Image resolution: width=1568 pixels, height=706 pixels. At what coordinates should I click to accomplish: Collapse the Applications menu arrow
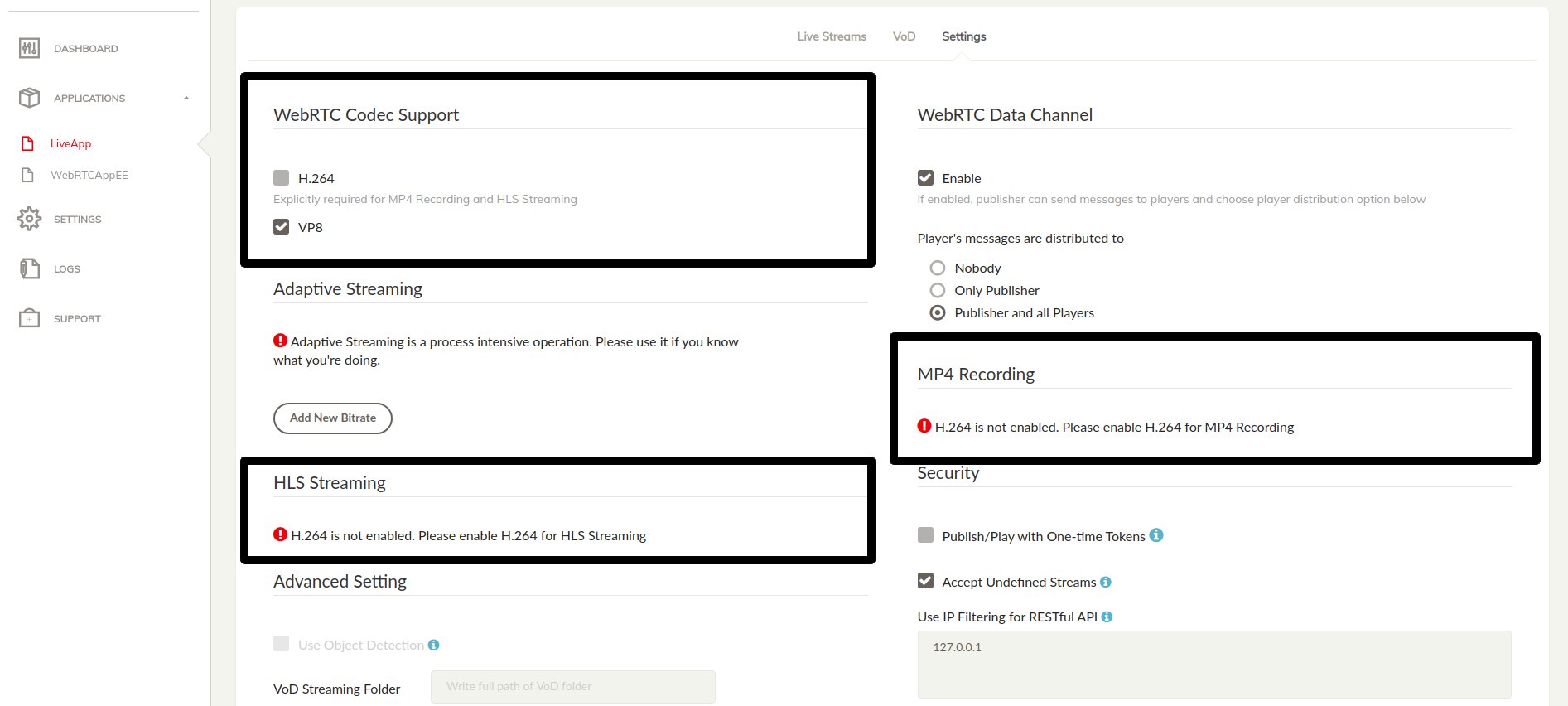(186, 98)
